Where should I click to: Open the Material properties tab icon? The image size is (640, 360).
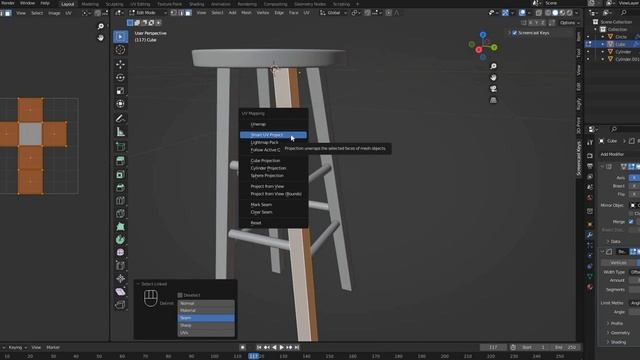tap(590, 287)
